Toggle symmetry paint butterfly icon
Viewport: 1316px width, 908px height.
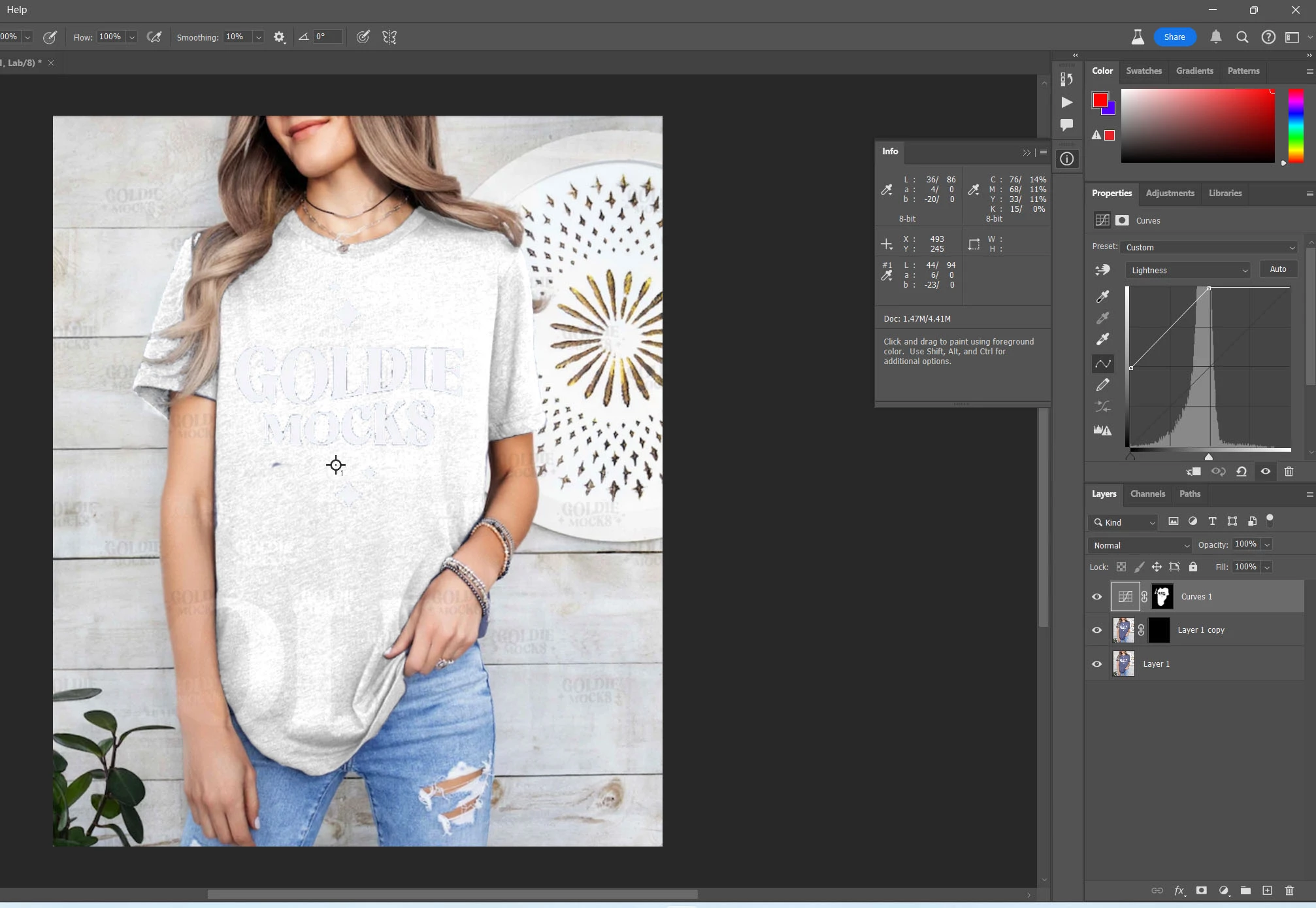tap(389, 37)
